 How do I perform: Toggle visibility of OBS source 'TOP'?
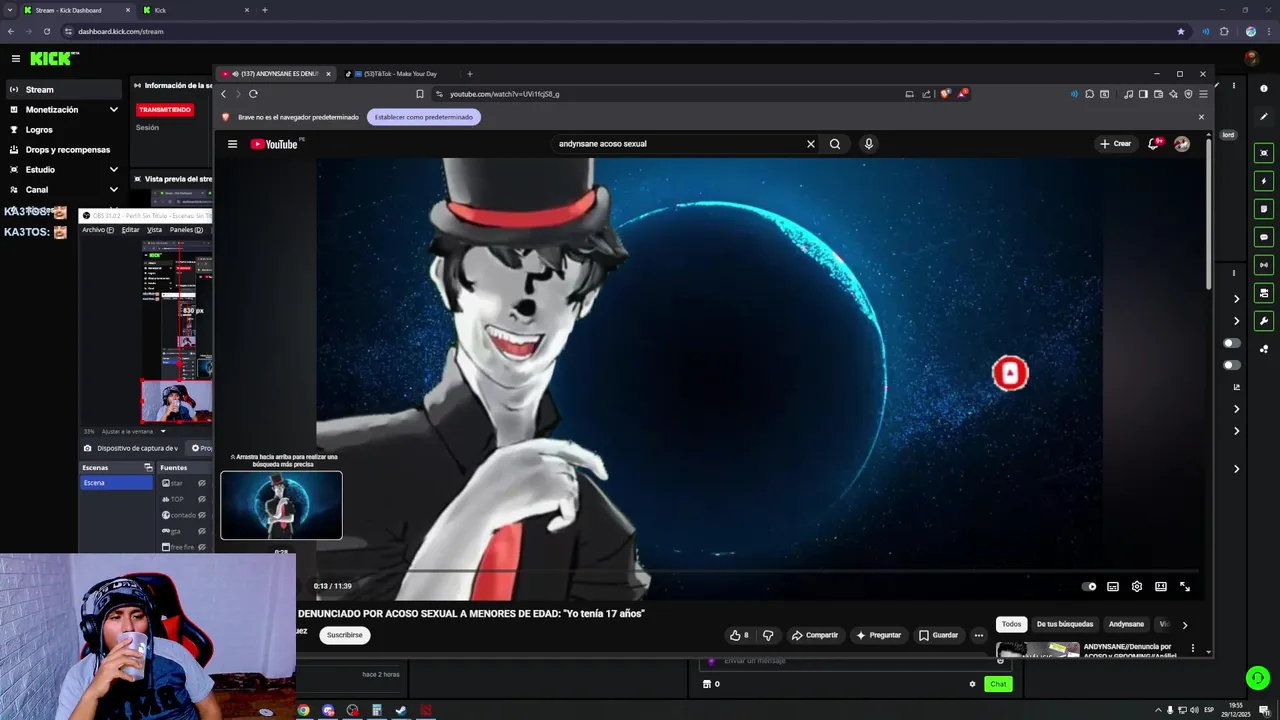click(x=201, y=499)
